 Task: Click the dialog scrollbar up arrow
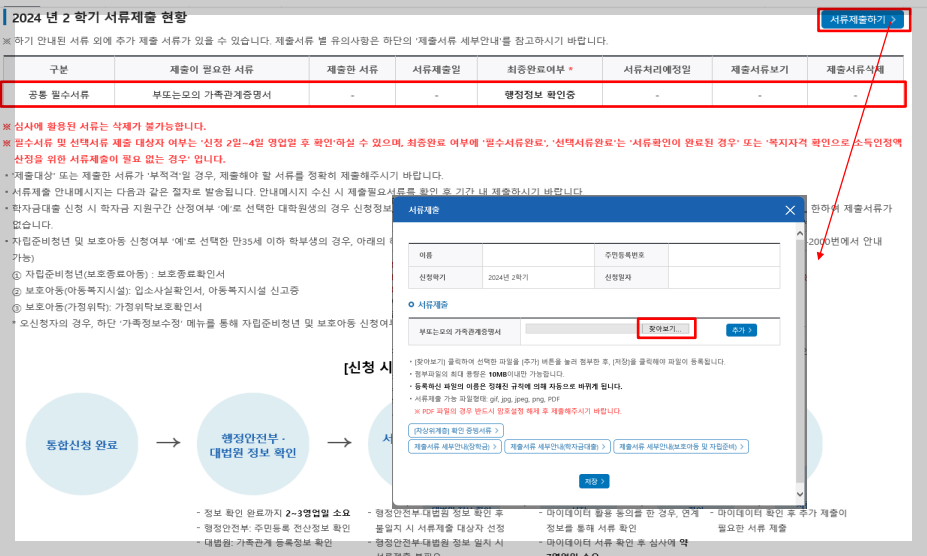800,233
